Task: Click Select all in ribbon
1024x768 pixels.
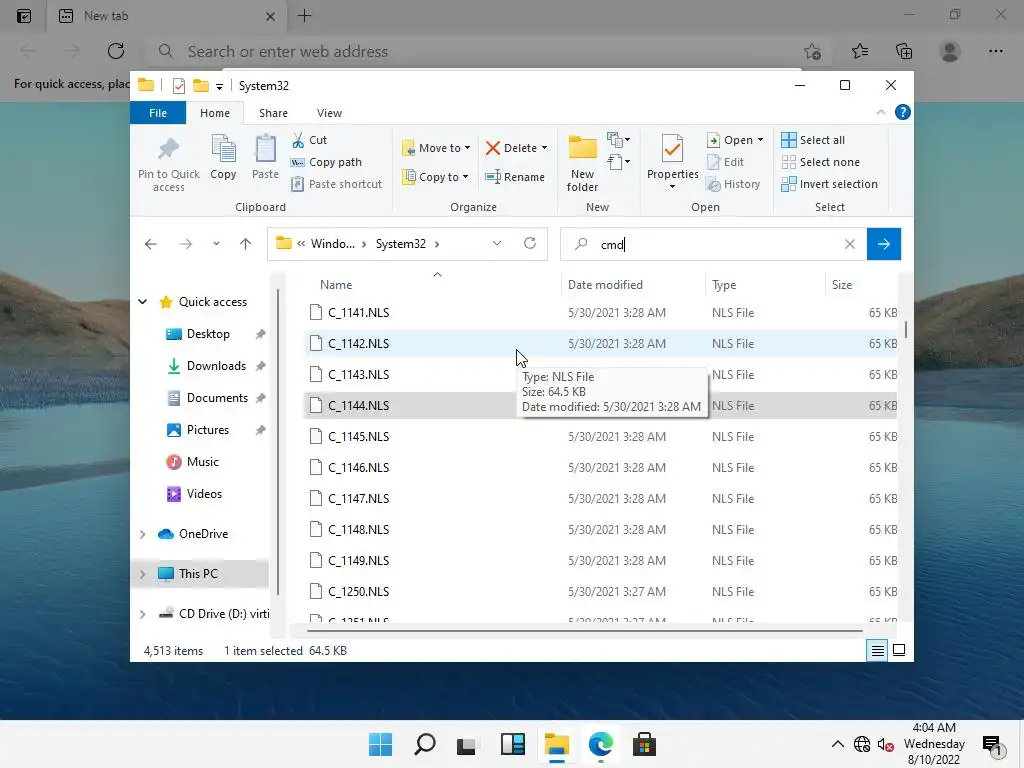Action: point(813,140)
